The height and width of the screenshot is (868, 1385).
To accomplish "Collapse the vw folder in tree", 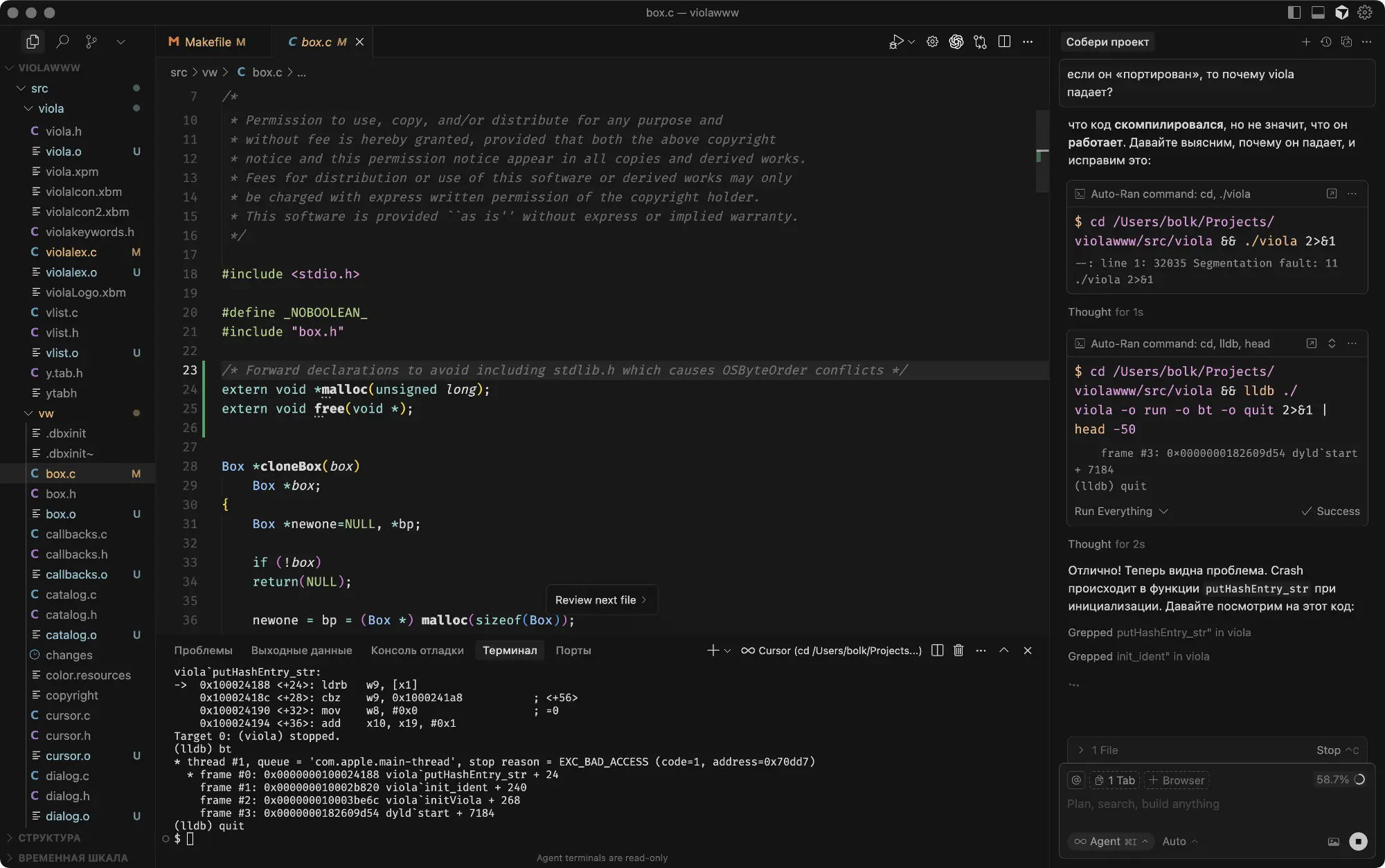I will [x=46, y=413].
